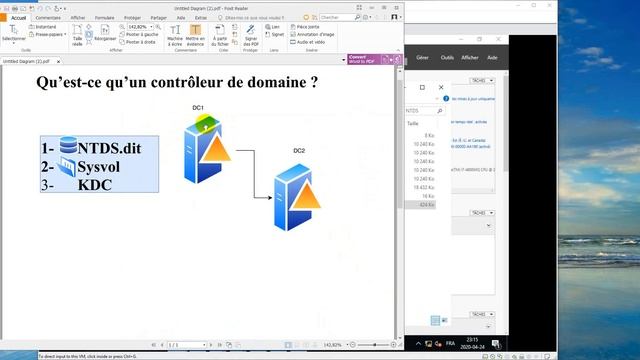Click the plus button of the zoom slider
This screenshot has width=640, height=360.
(393, 345)
